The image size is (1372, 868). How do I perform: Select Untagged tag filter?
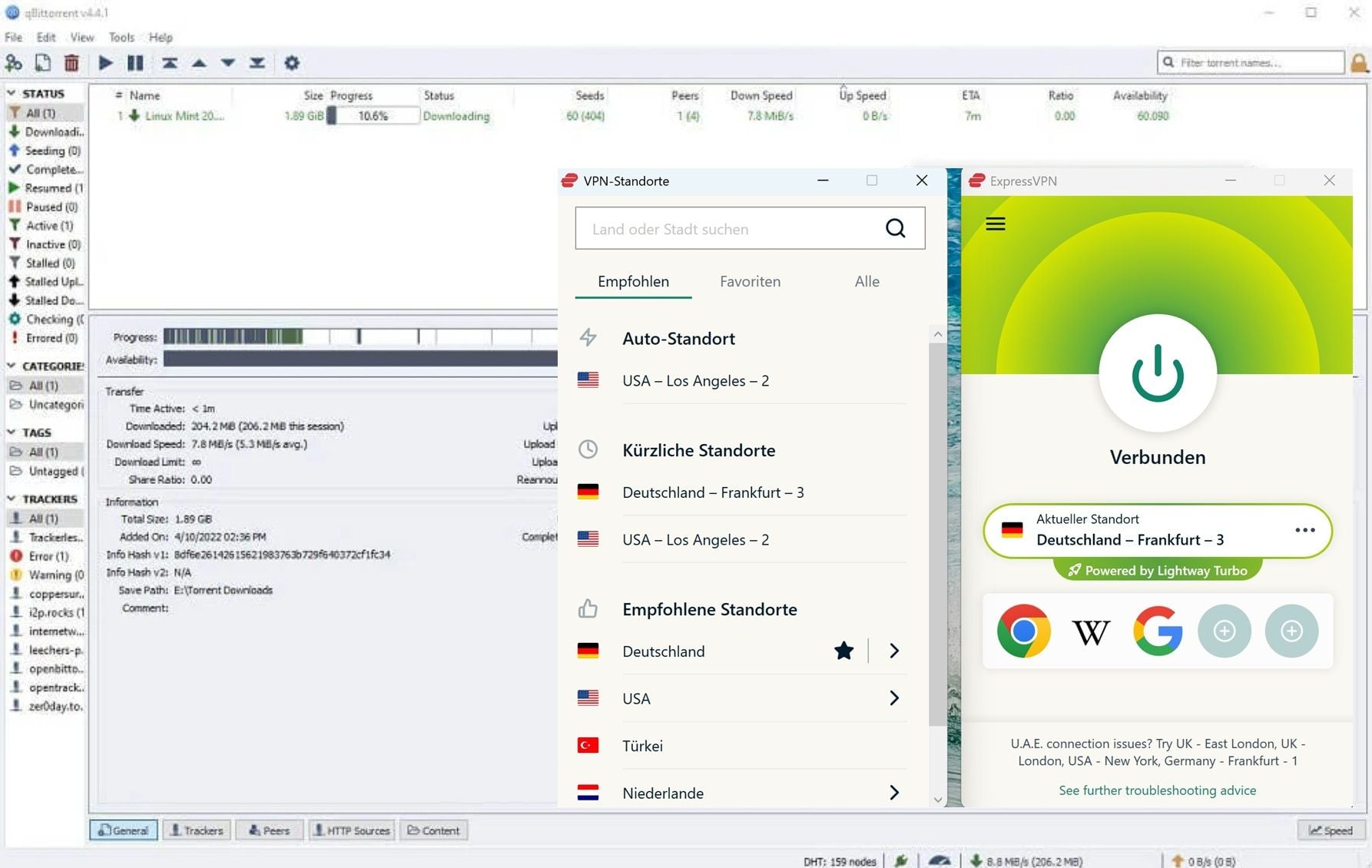click(x=46, y=471)
